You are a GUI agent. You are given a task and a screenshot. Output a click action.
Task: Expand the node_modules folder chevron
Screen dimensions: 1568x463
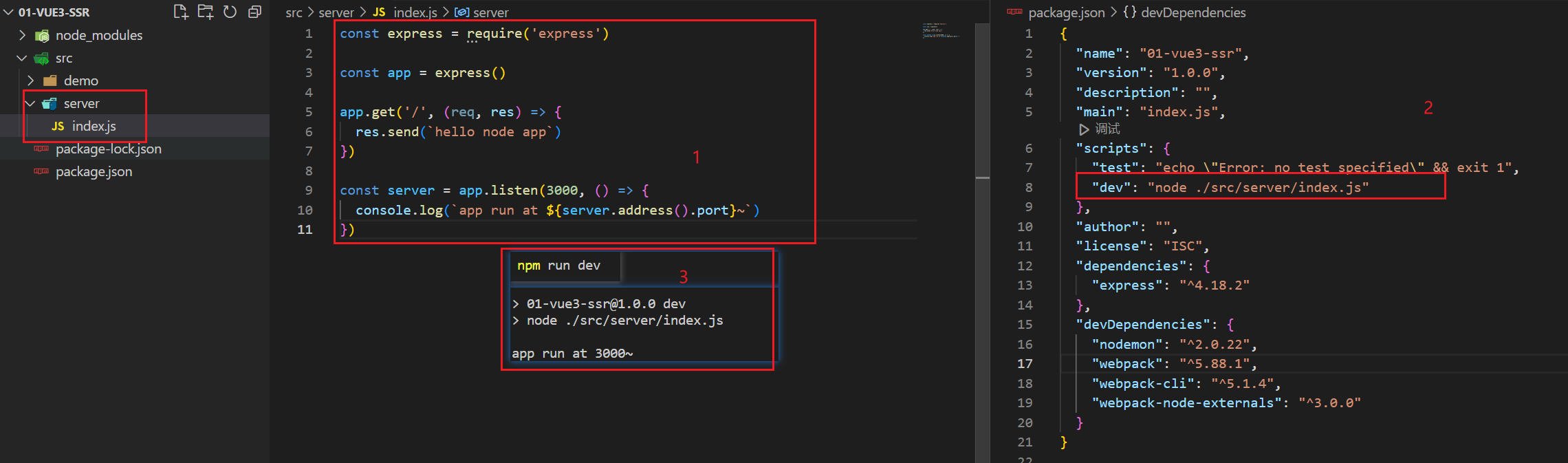tap(22, 35)
